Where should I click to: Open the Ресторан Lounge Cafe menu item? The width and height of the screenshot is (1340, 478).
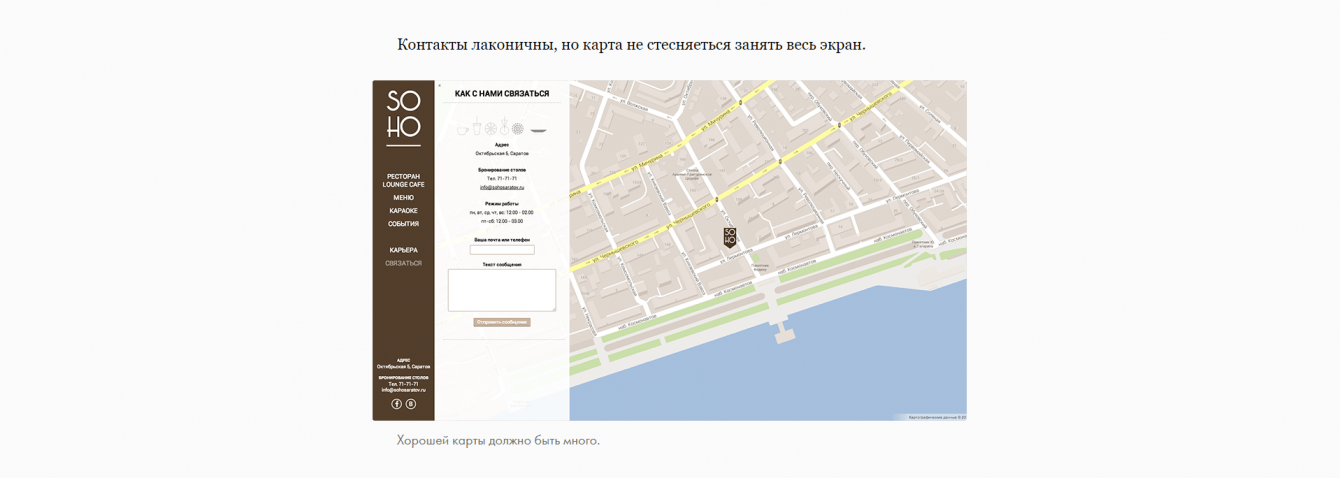click(x=403, y=180)
